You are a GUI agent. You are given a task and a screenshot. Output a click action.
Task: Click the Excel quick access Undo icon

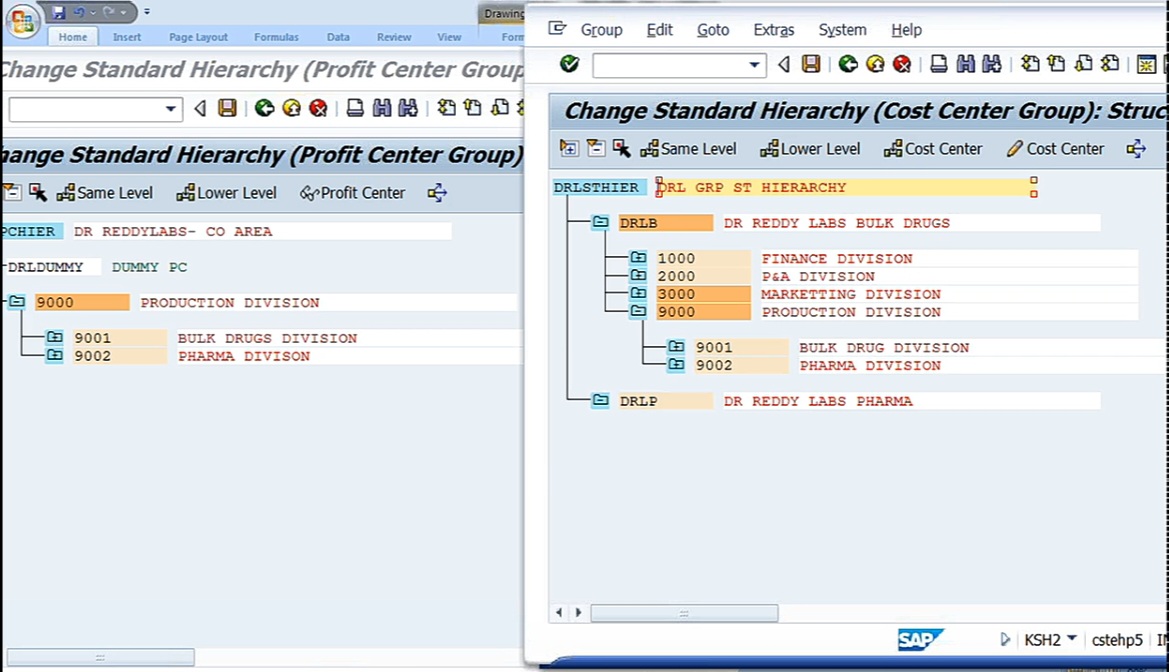point(79,12)
